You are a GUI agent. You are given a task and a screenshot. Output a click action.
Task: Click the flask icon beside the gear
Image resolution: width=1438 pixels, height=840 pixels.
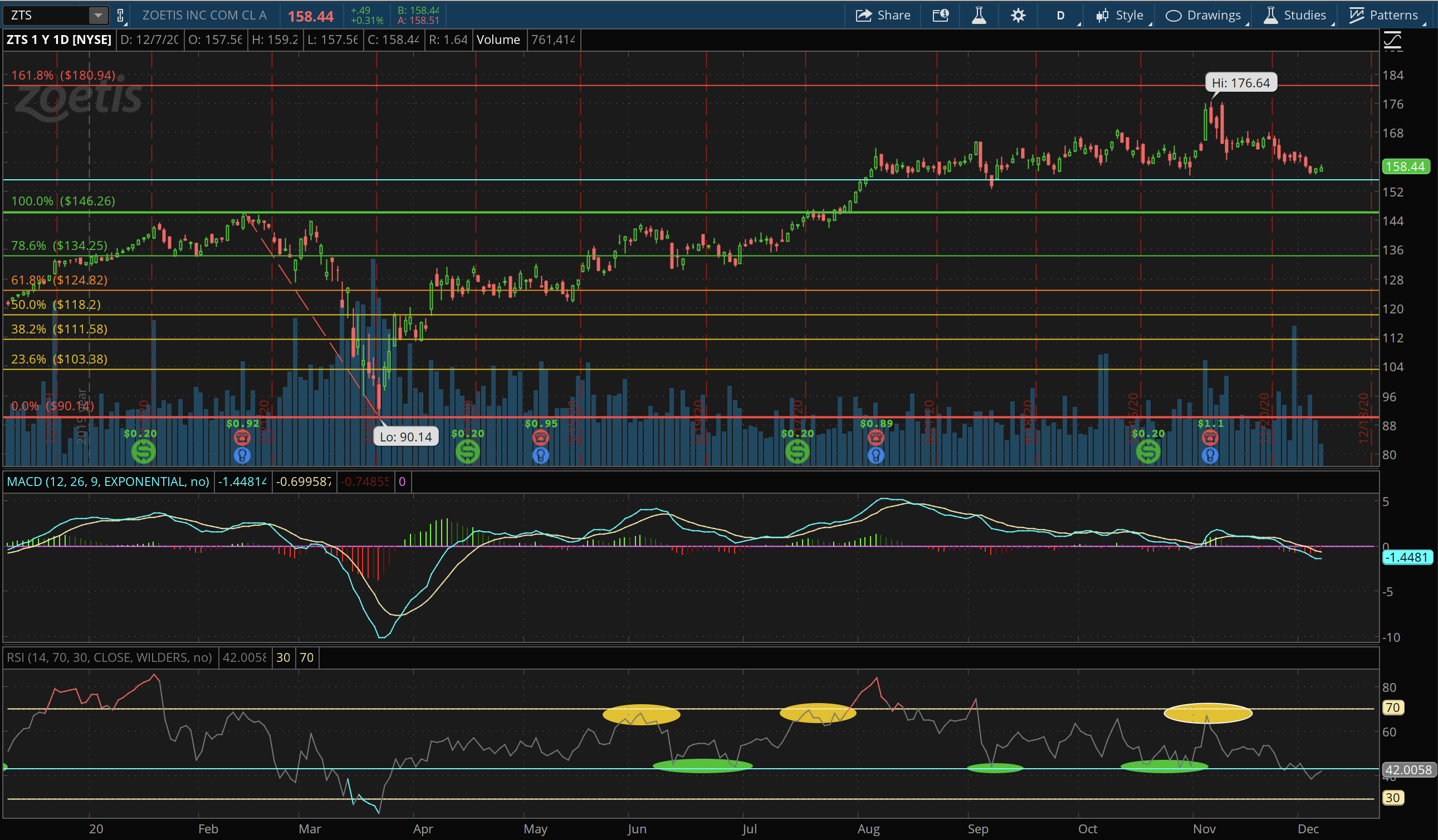tap(979, 16)
